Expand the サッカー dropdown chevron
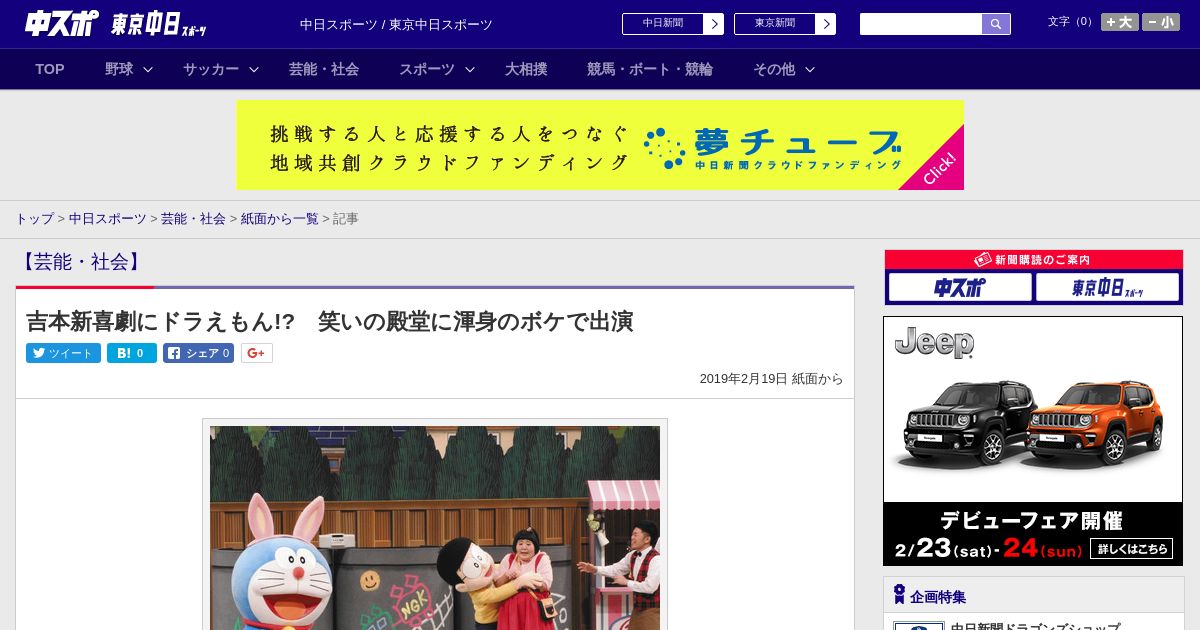This screenshot has width=1200, height=630. tap(254, 69)
